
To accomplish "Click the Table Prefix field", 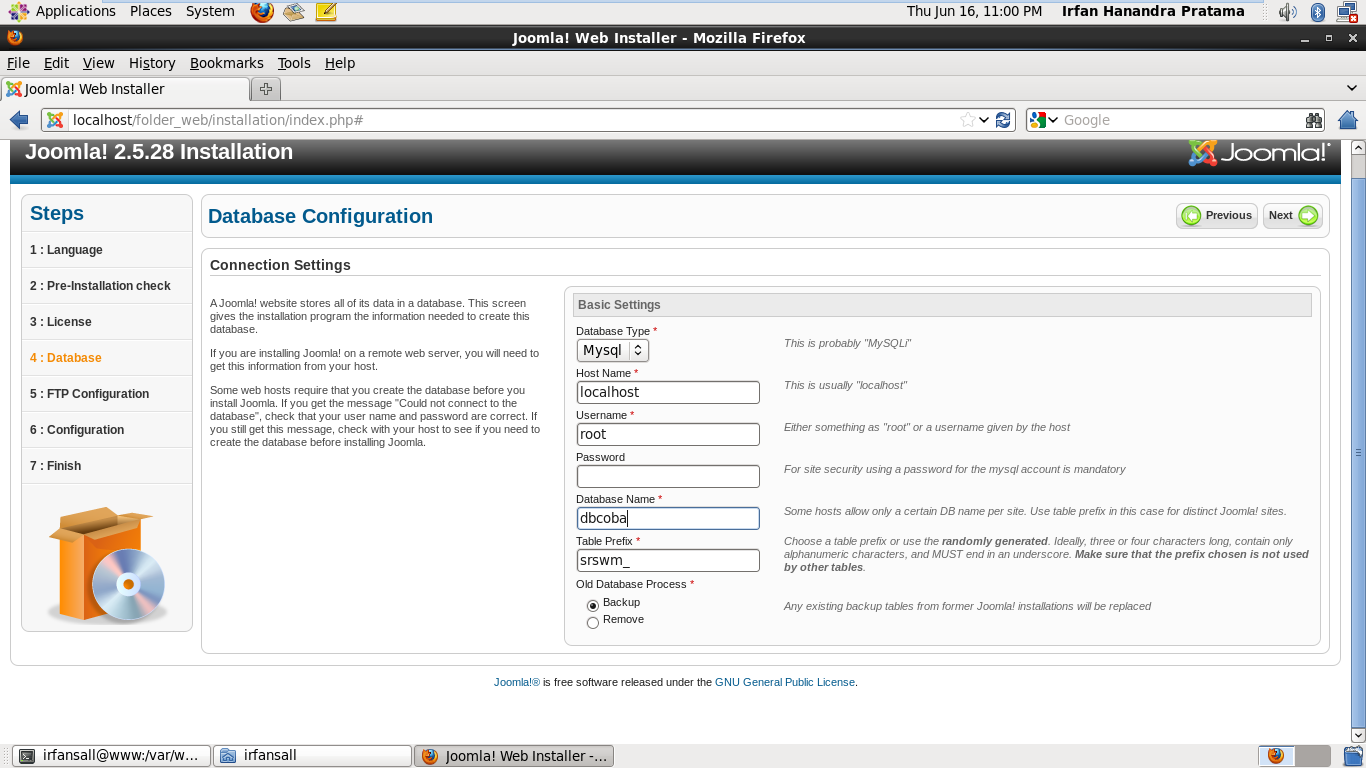I will pos(668,560).
